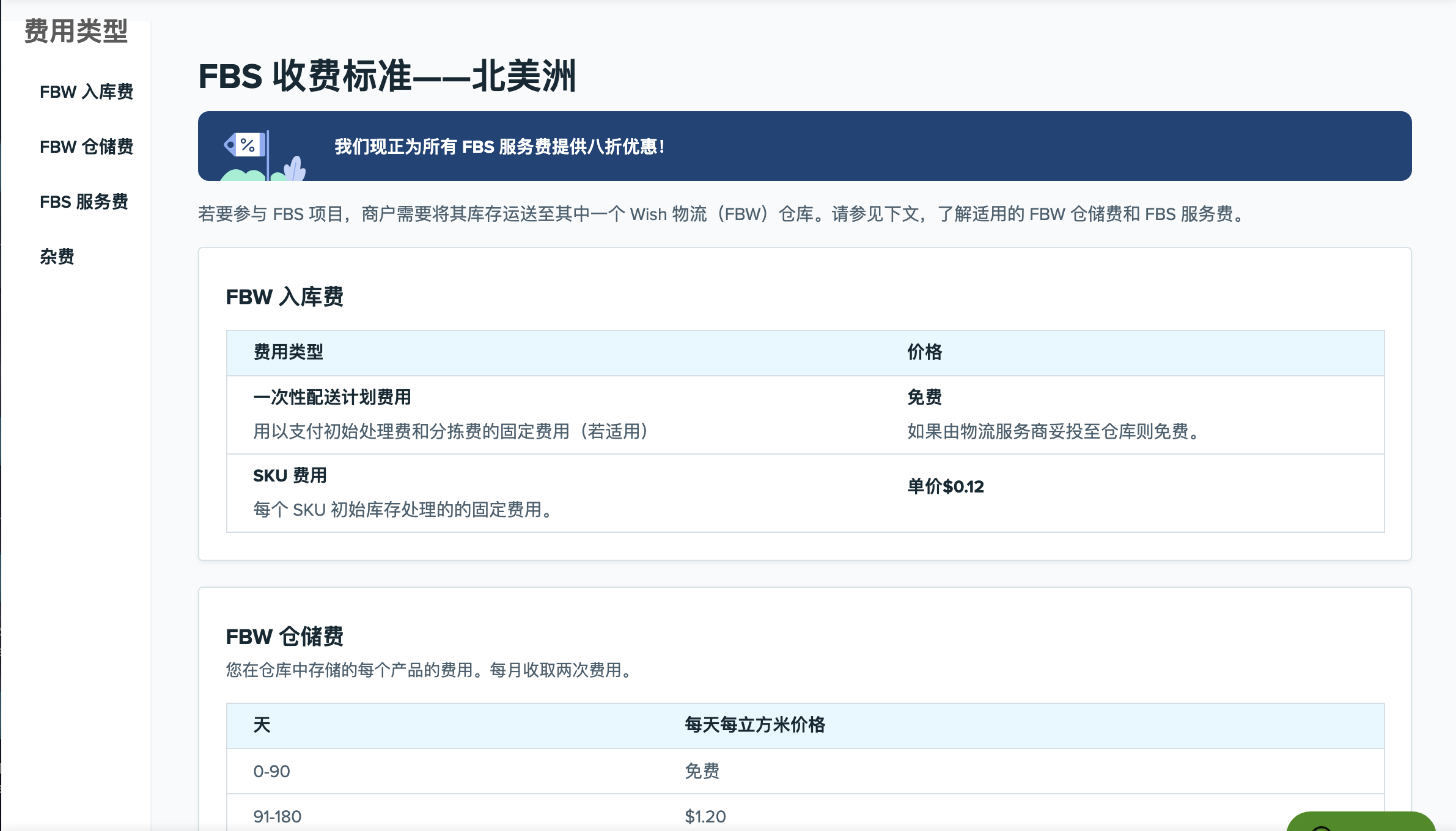Open FBW 仓储费 sidebar link
The height and width of the screenshot is (831, 1456).
[86, 147]
